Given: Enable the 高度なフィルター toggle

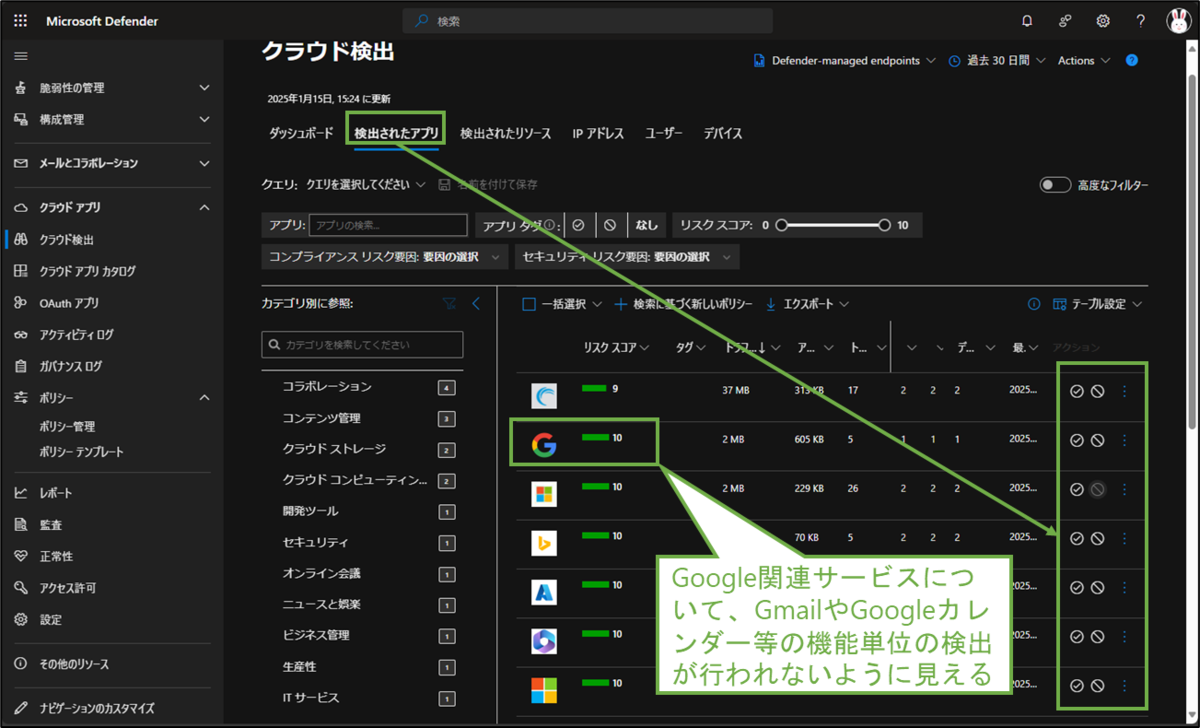Looking at the screenshot, I should 1055,184.
